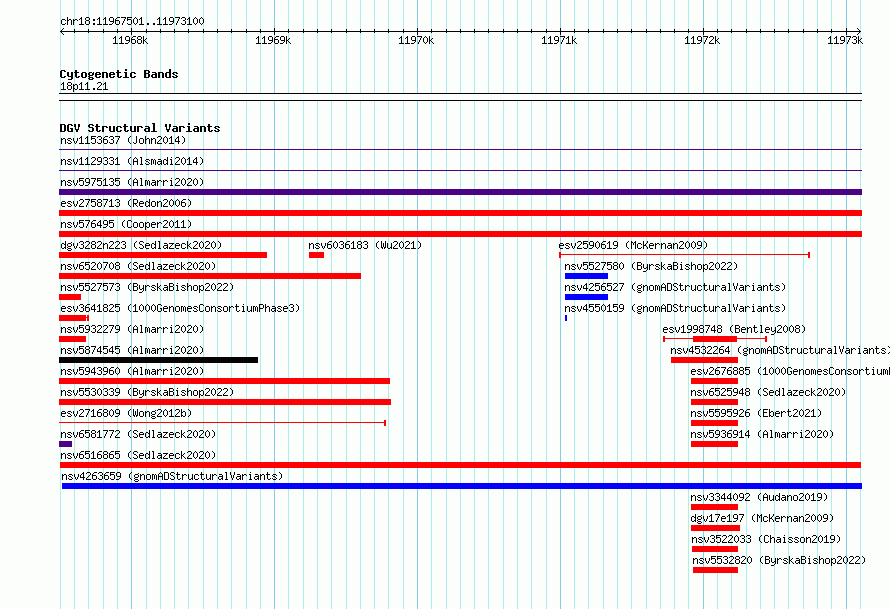Click esv1998748 (Bentley2008) label

click(734, 329)
